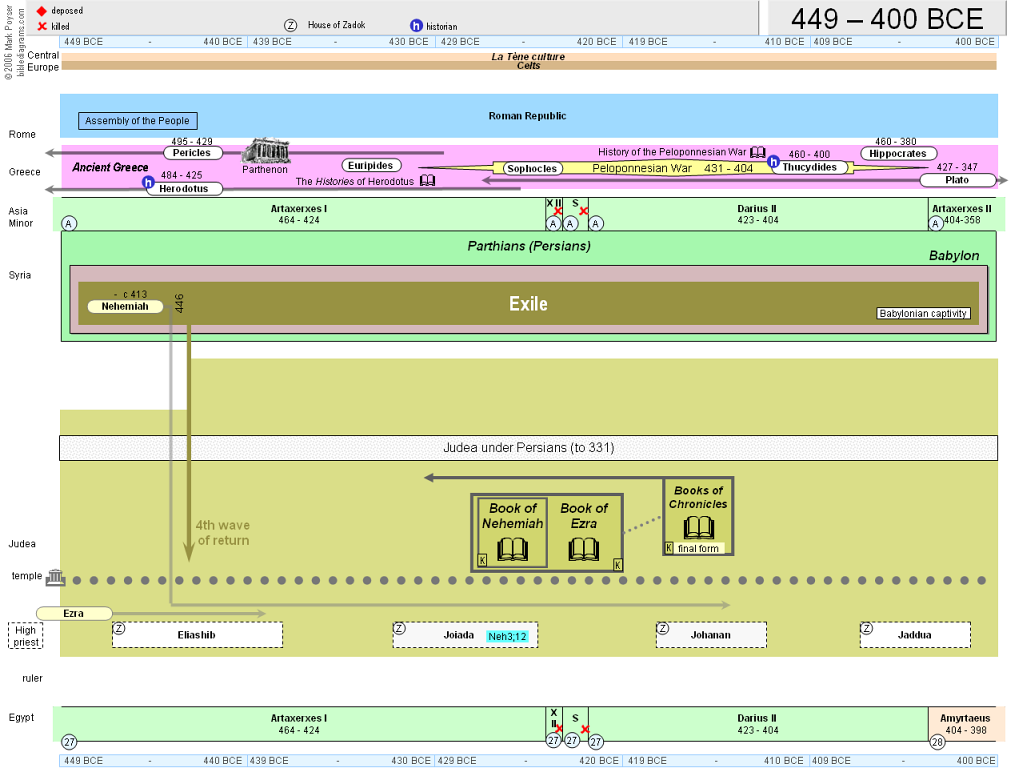The height and width of the screenshot is (768, 1024).
Task: Click the Ancient Greece label
Action: 110,167
